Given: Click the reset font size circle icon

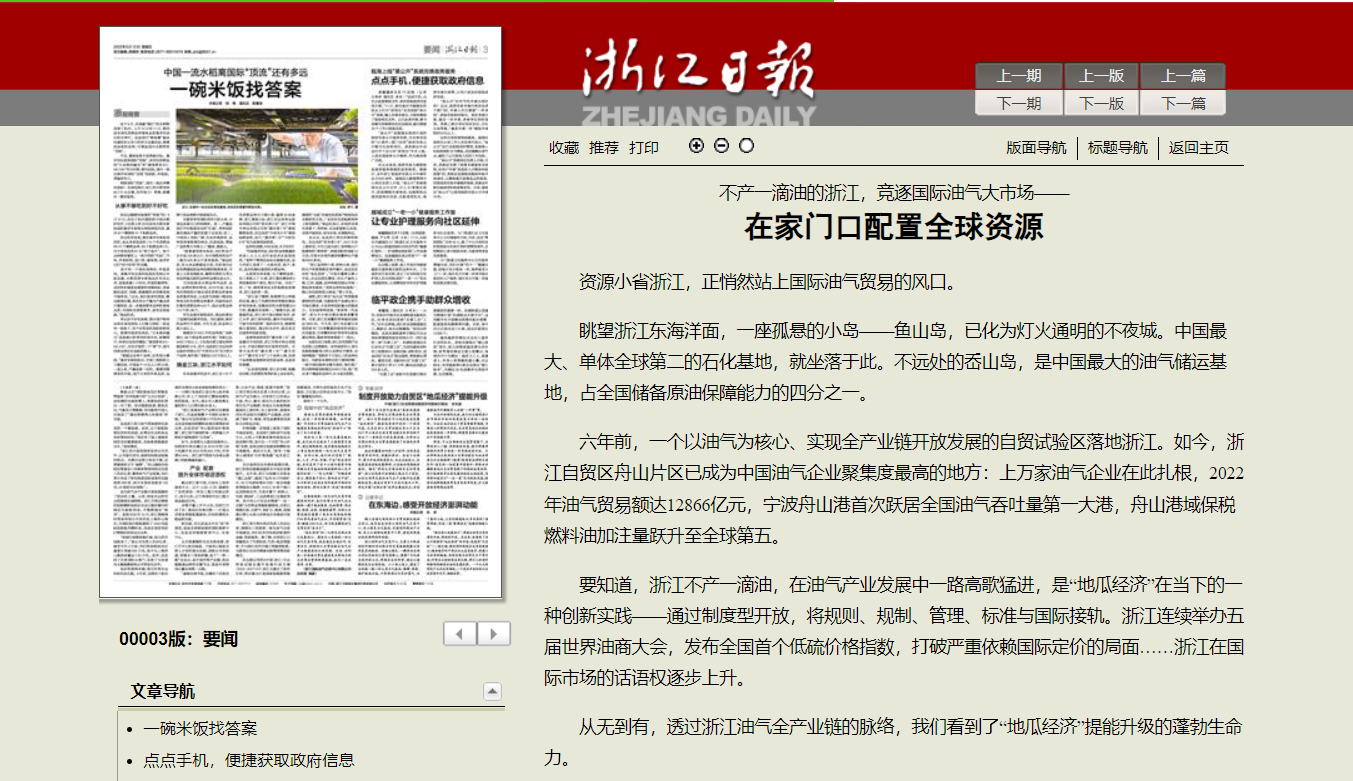Looking at the screenshot, I should pos(746,146).
